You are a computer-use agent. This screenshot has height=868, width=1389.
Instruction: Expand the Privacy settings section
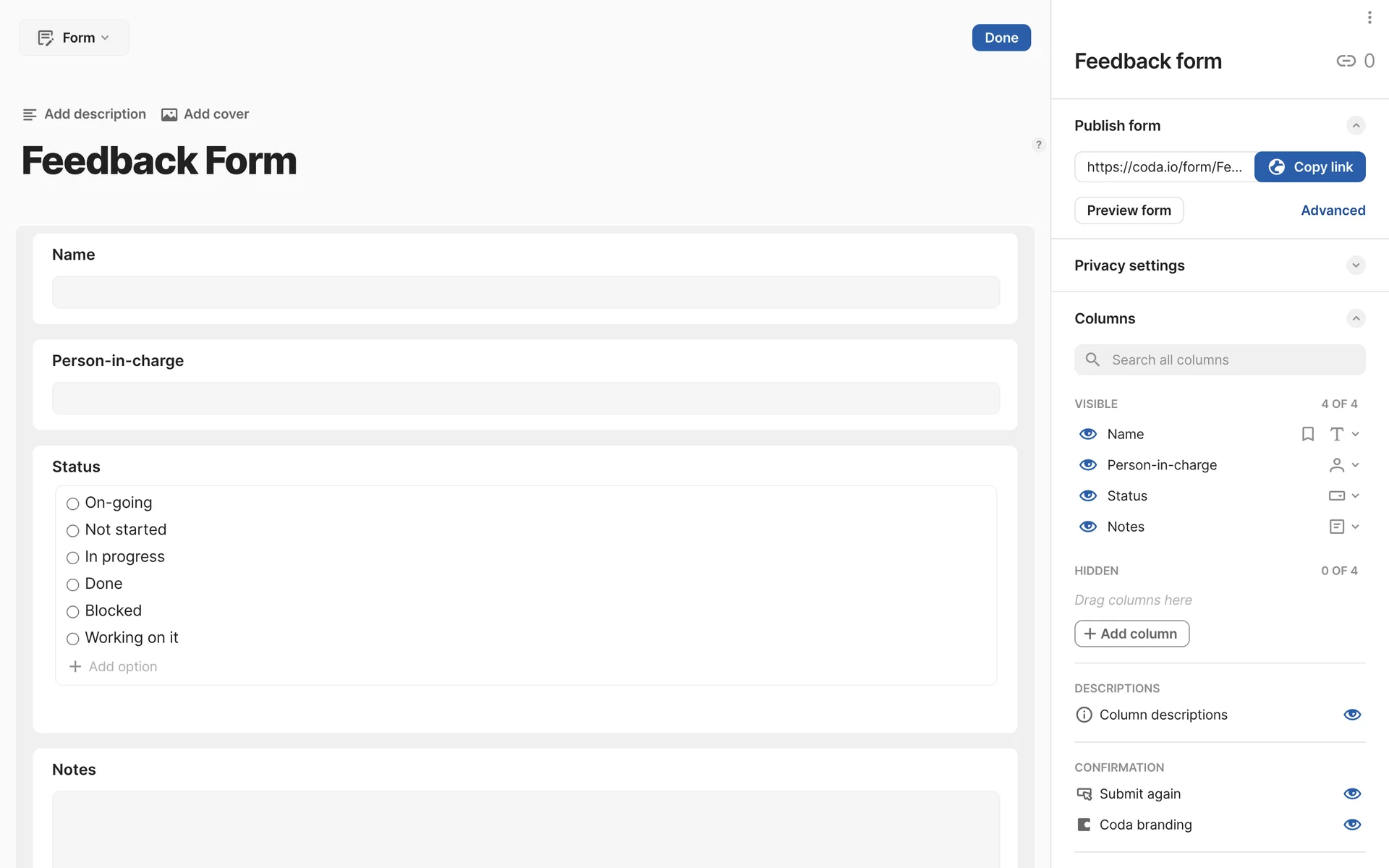(1355, 265)
